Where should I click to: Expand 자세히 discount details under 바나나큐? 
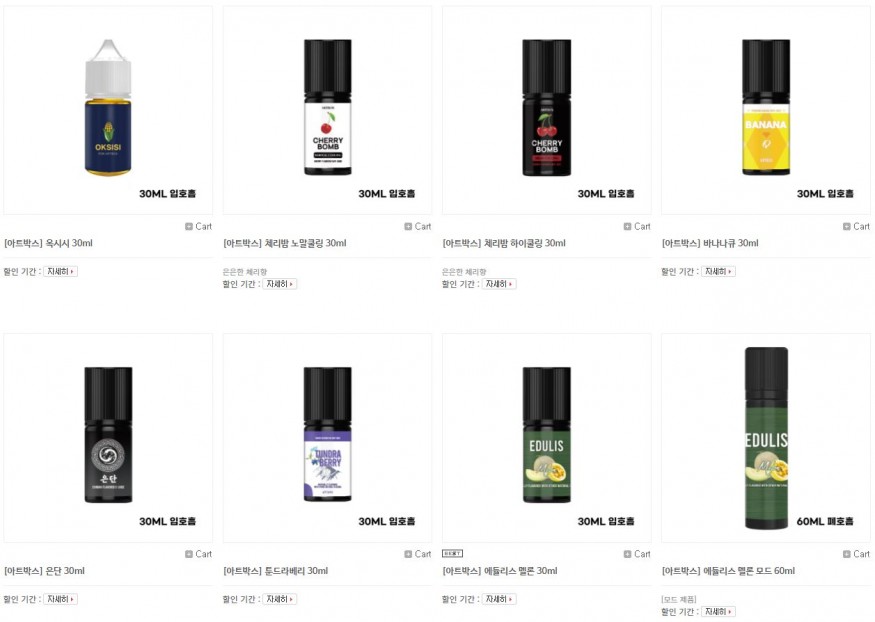coord(718,272)
